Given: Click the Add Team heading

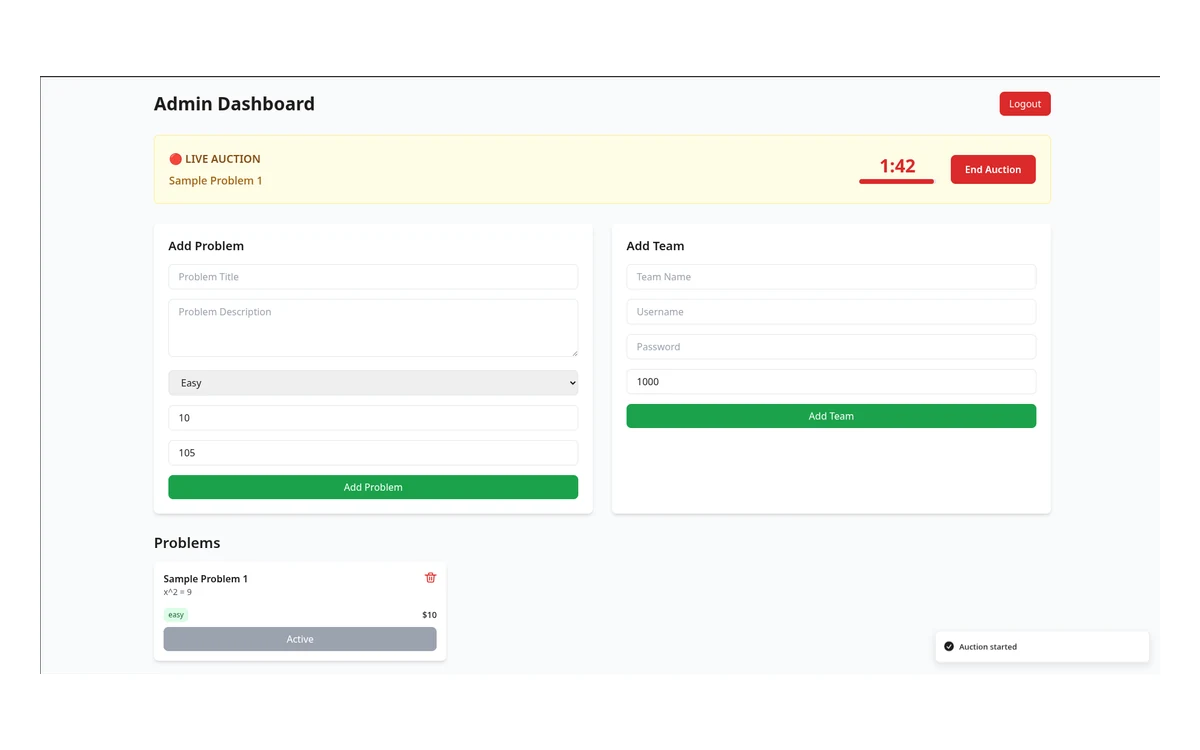Looking at the screenshot, I should [x=655, y=246].
